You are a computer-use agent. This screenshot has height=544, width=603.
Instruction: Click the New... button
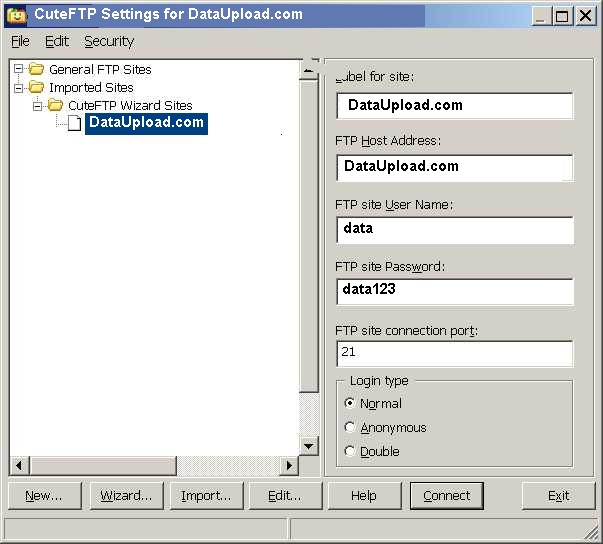coord(45,496)
